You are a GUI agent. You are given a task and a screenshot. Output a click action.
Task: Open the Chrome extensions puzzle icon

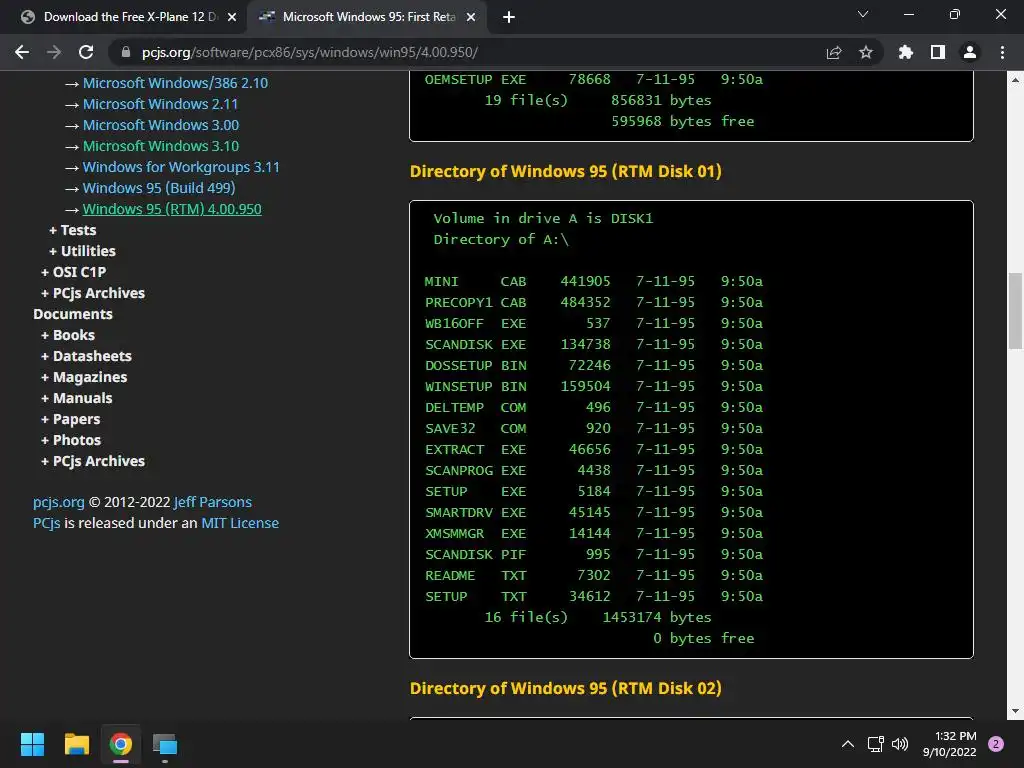coord(906,52)
